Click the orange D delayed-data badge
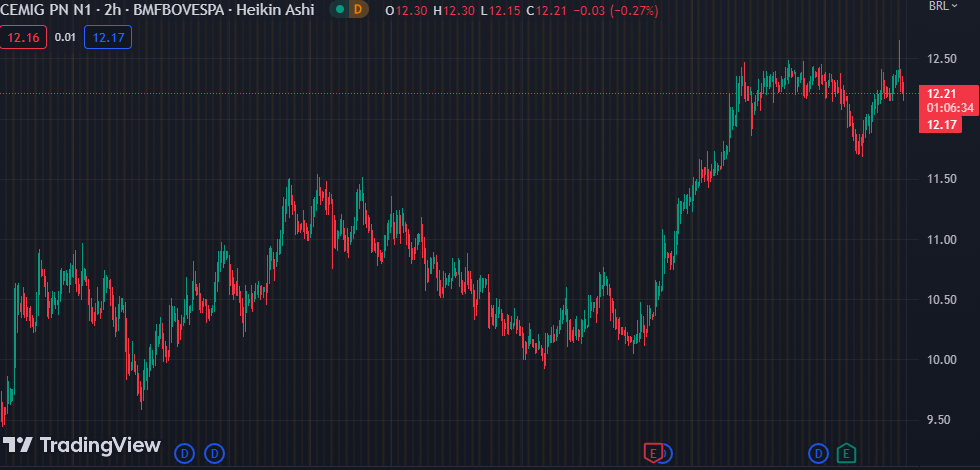Image resolution: width=980 pixels, height=470 pixels. [x=358, y=10]
